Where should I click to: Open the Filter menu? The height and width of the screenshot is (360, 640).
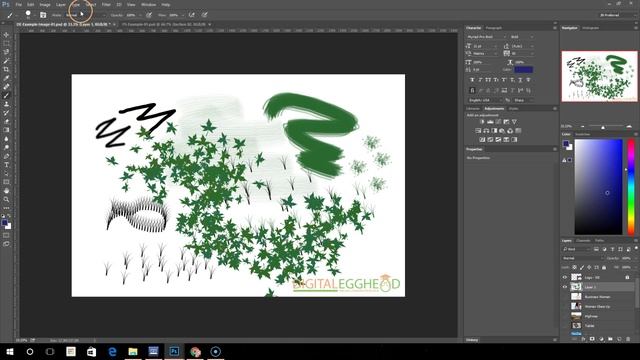point(106,4)
